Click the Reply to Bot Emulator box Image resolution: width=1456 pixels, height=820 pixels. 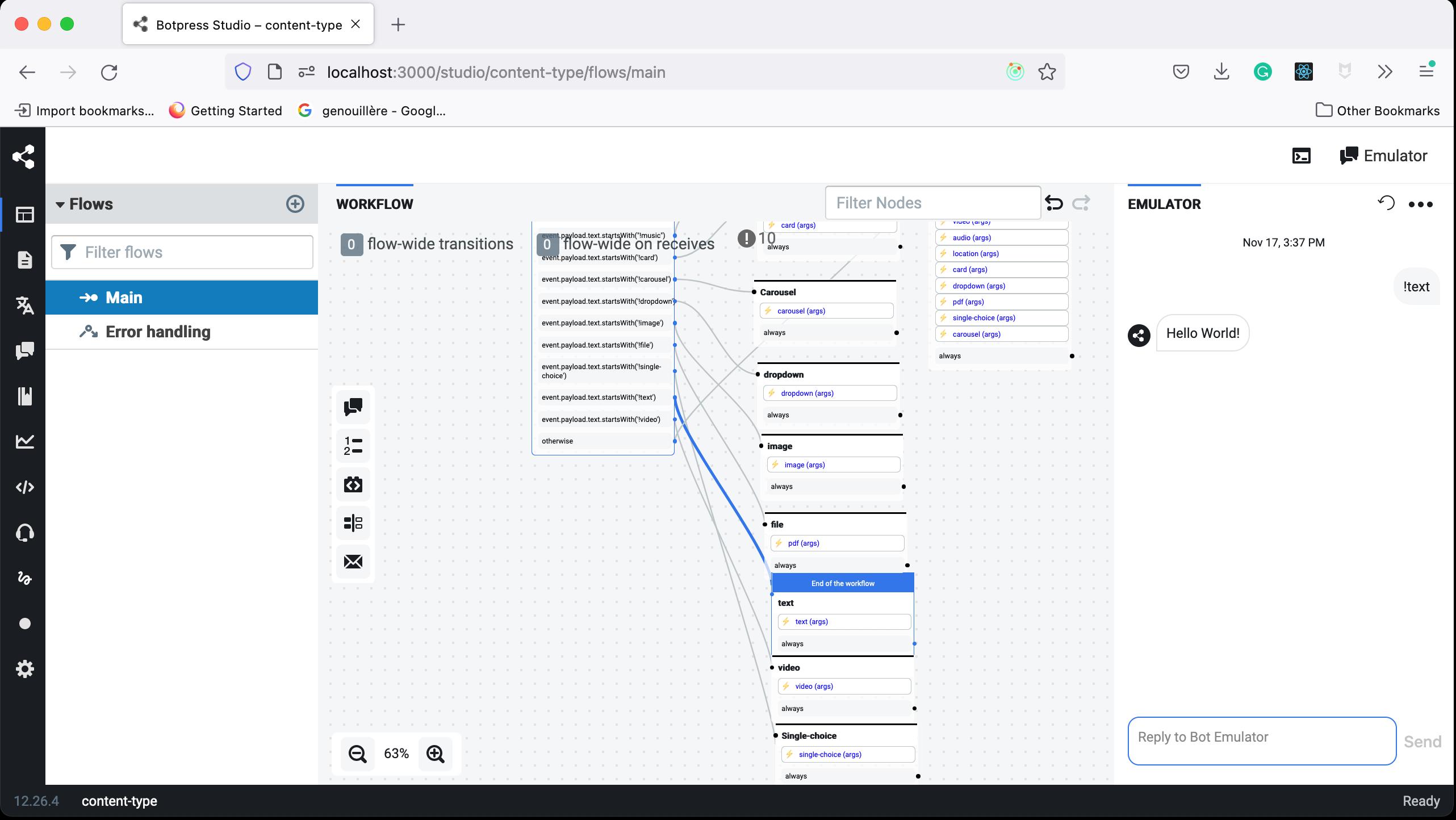(1261, 740)
